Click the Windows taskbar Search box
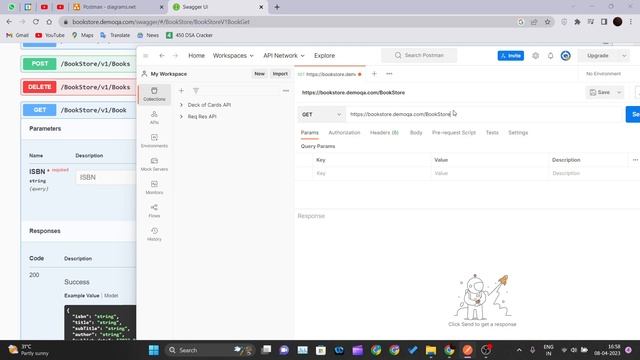The height and width of the screenshot is (360, 640). 209,350
